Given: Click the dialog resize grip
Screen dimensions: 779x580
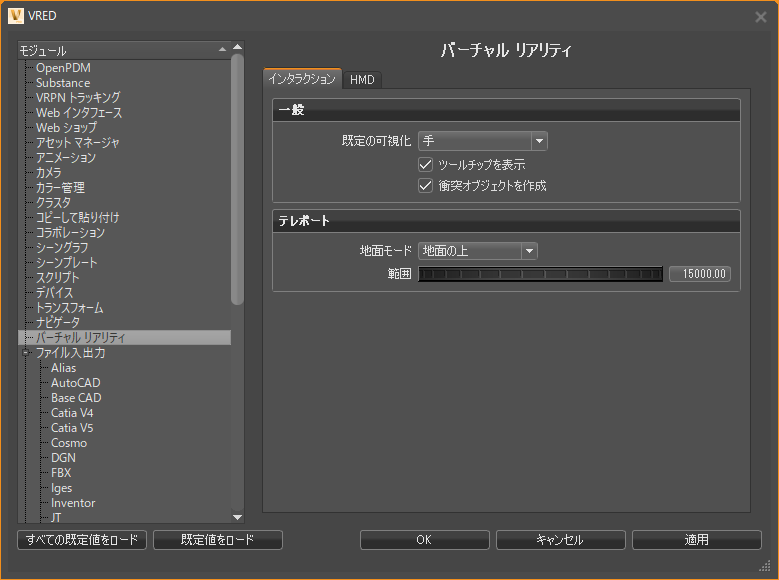Looking at the screenshot, I should (765, 566).
